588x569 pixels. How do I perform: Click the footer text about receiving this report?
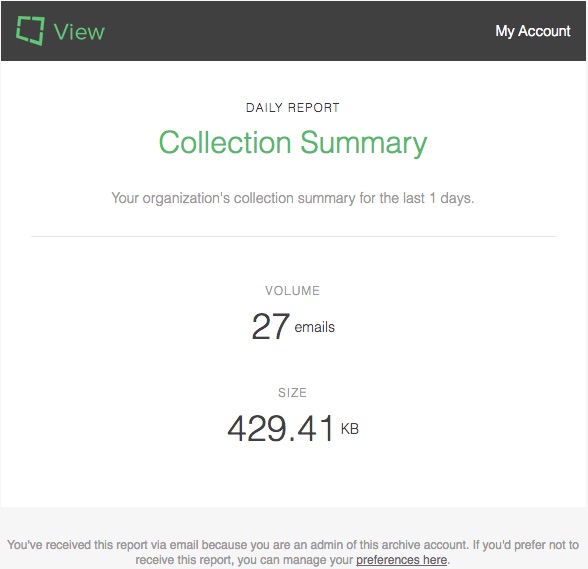(293, 552)
